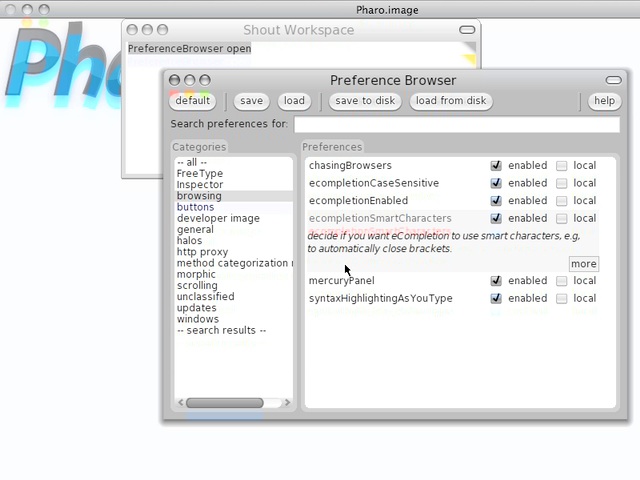Click the Shout Workspace title bar

[x=299, y=30]
